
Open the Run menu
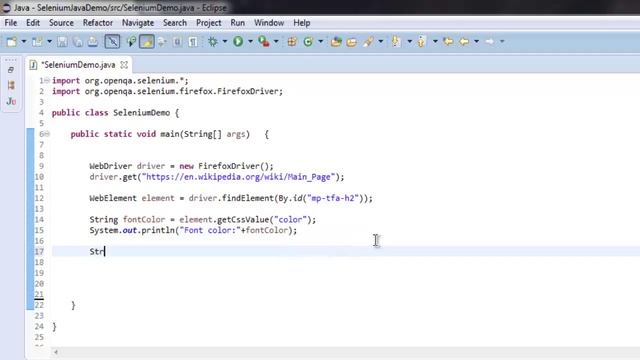point(238,23)
